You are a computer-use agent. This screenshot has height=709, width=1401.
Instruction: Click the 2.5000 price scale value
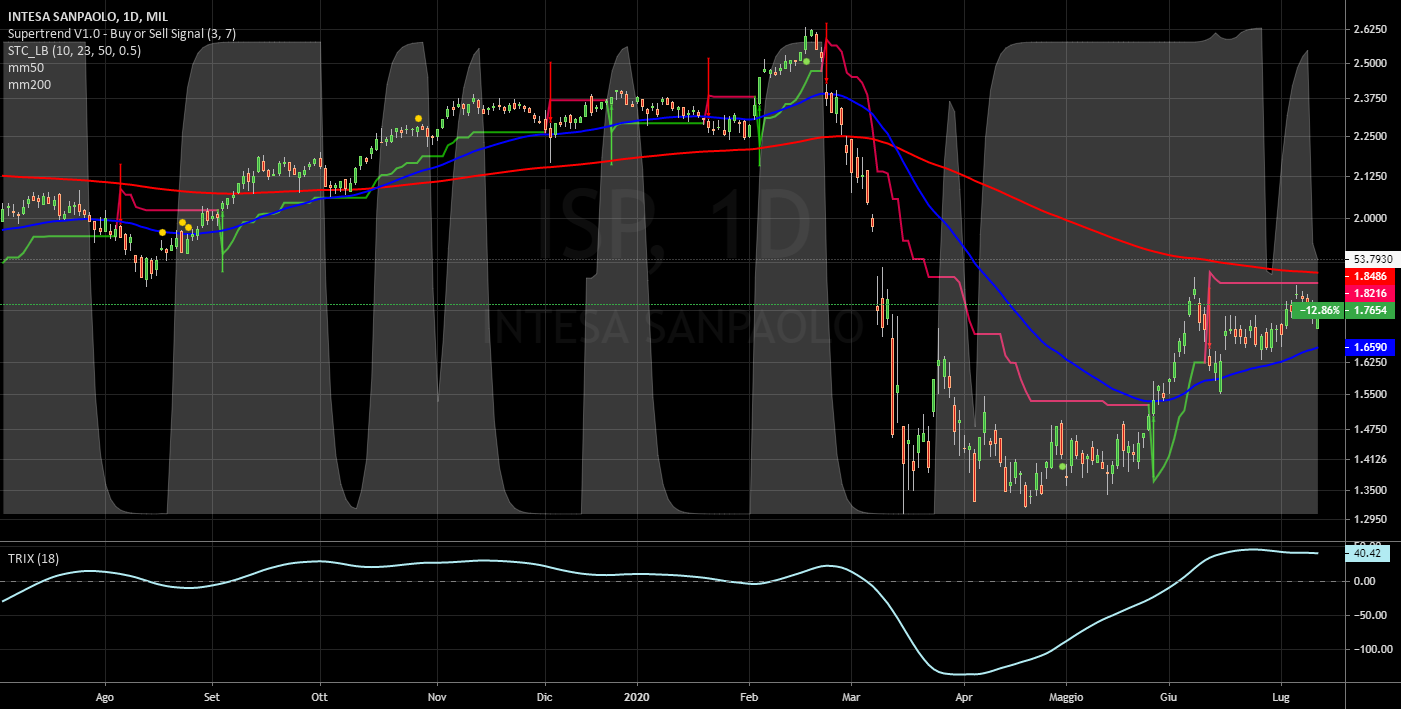(1368, 63)
